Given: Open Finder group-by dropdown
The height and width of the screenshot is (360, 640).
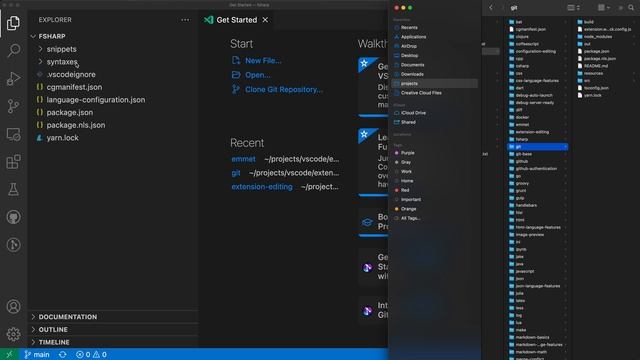Looking at the screenshot, I should (x=604, y=7).
